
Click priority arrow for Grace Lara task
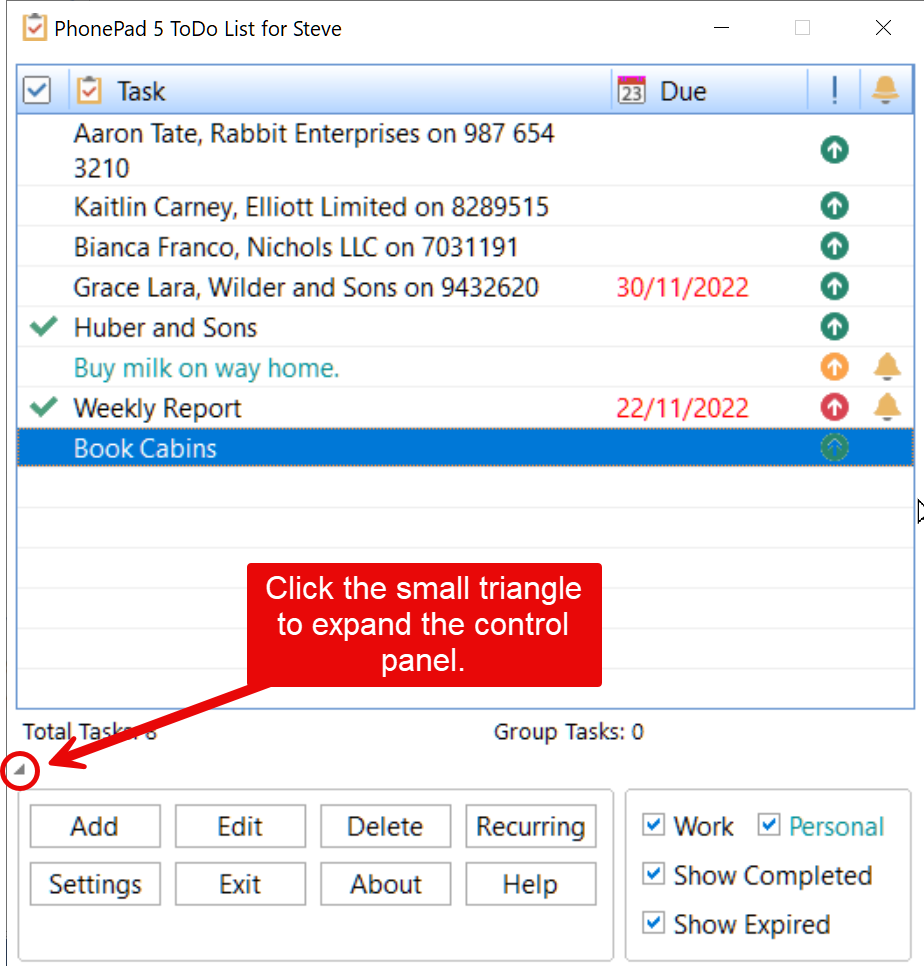click(835, 286)
